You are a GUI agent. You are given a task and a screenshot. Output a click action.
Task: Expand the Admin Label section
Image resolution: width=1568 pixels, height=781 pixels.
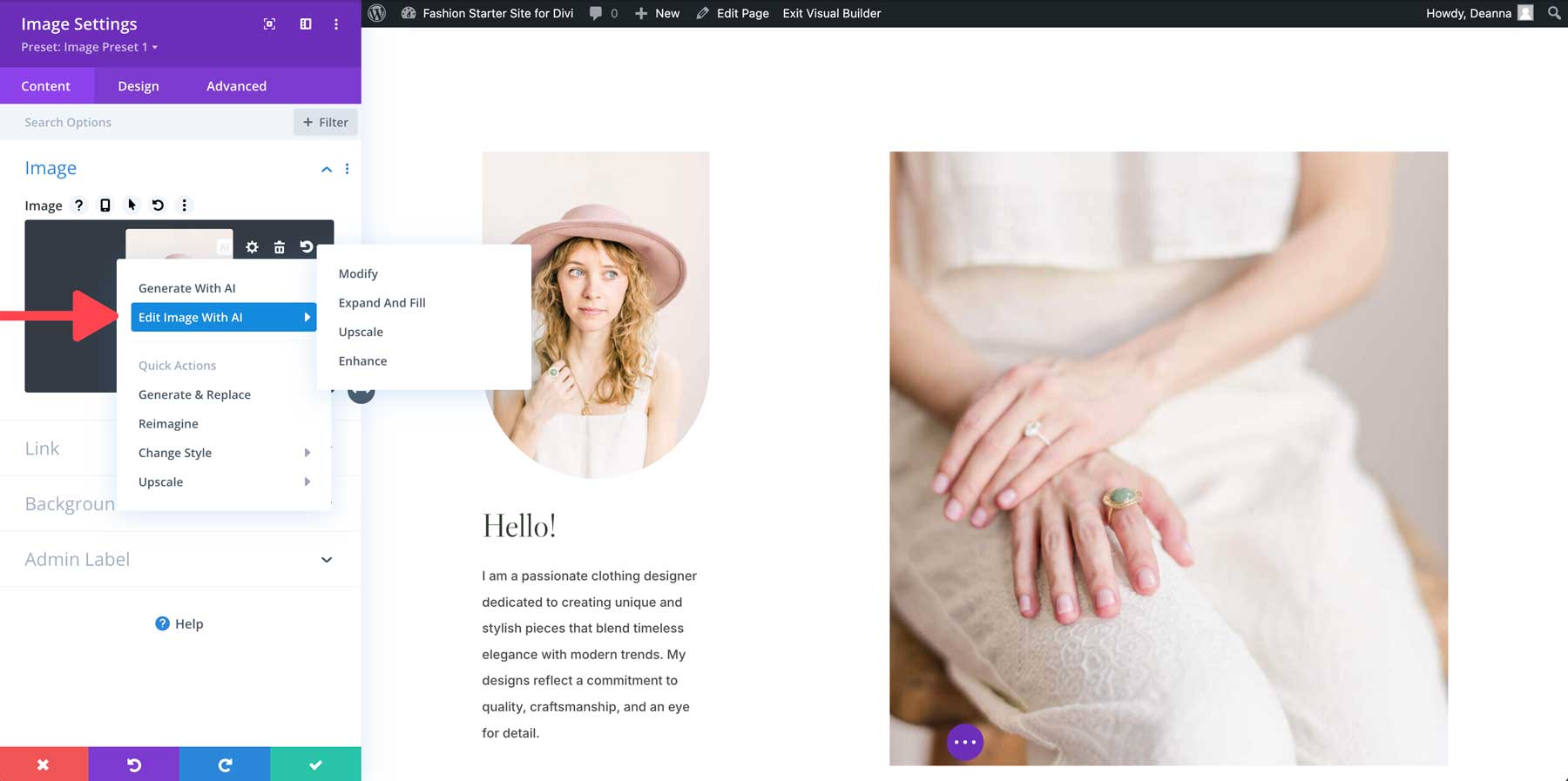point(180,560)
